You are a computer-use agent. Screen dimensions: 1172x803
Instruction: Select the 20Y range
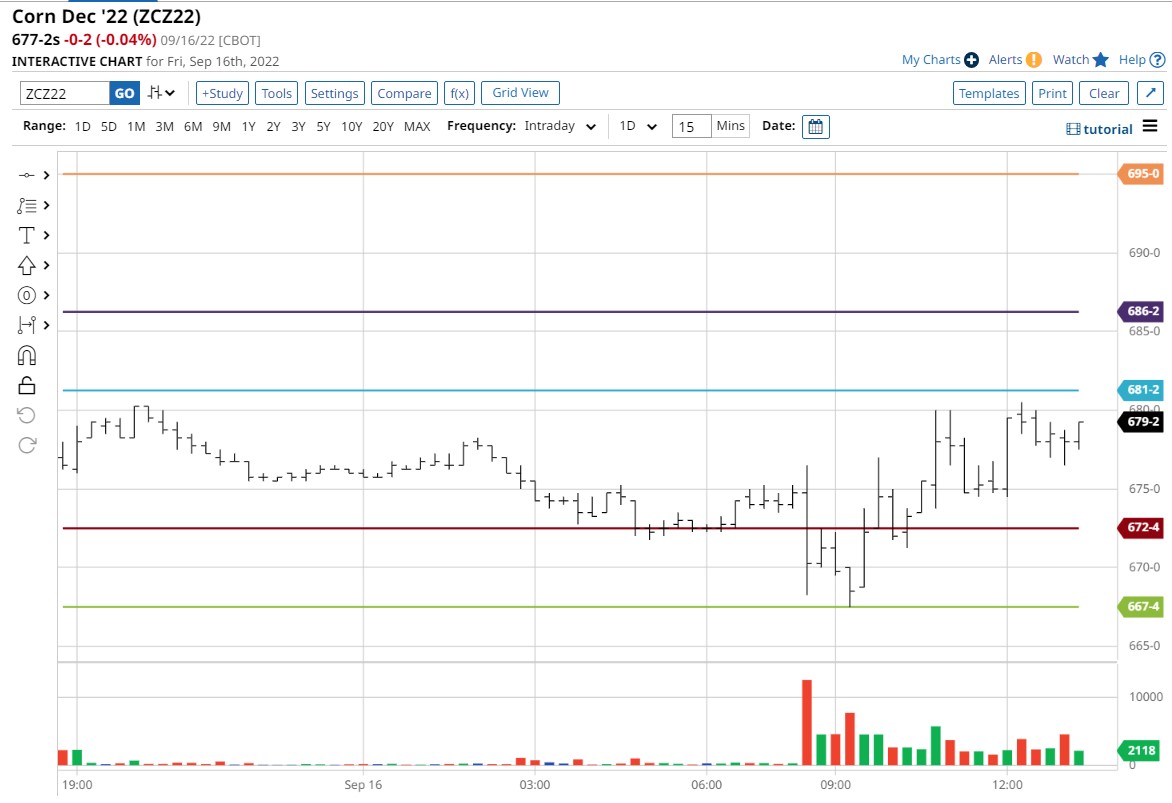(x=383, y=126)
